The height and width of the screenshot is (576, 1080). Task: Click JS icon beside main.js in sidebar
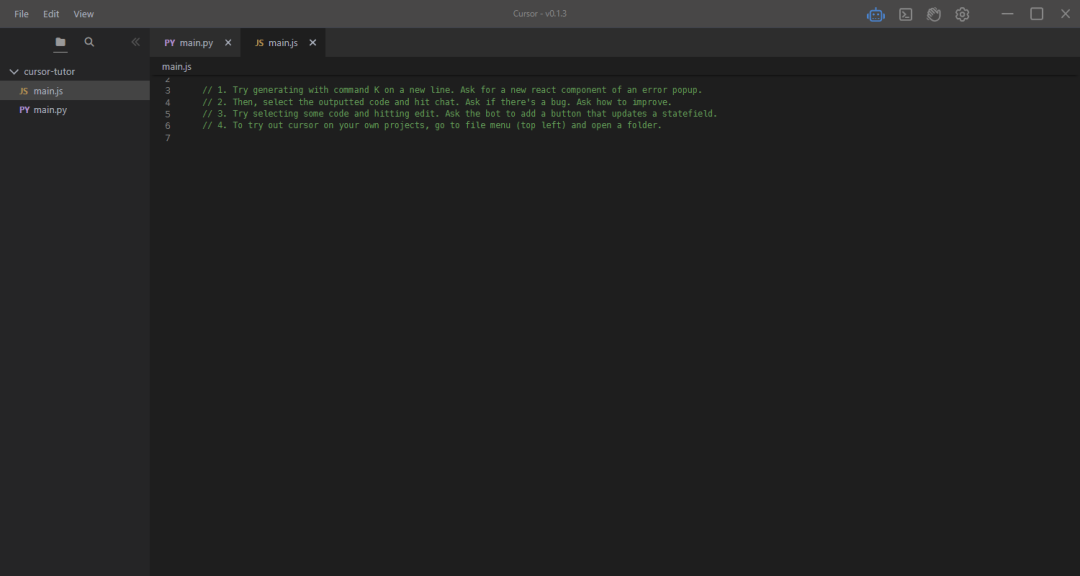tap(24, 91)
